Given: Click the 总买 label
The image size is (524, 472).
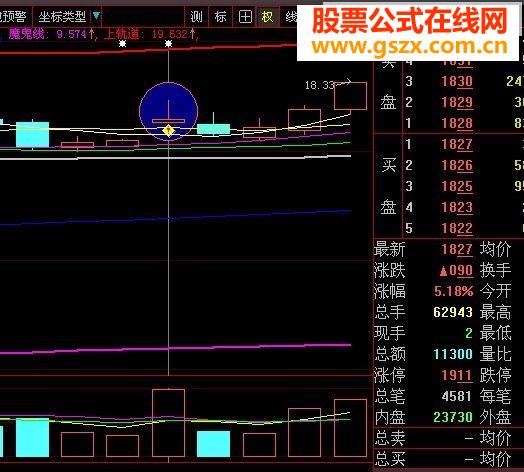Looking at the screenshot, I should click(390, 459).
